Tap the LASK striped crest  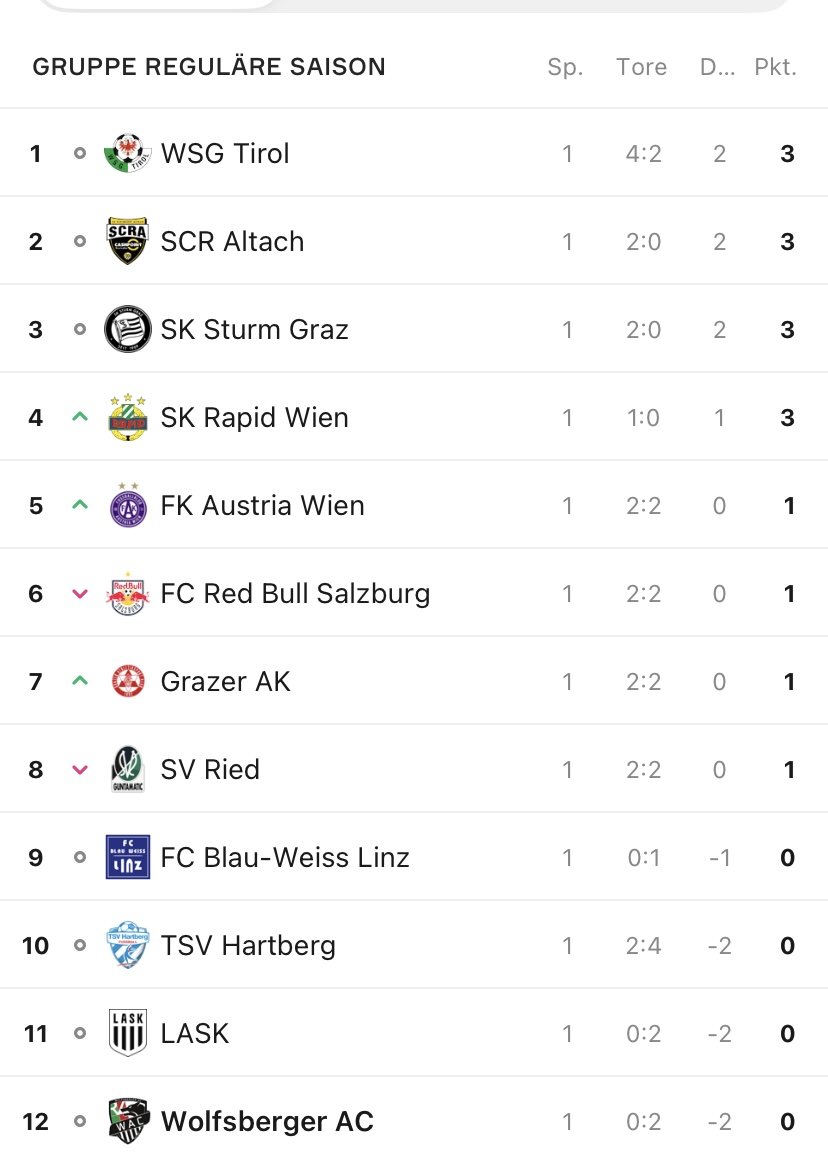[x=128, y=1033]
